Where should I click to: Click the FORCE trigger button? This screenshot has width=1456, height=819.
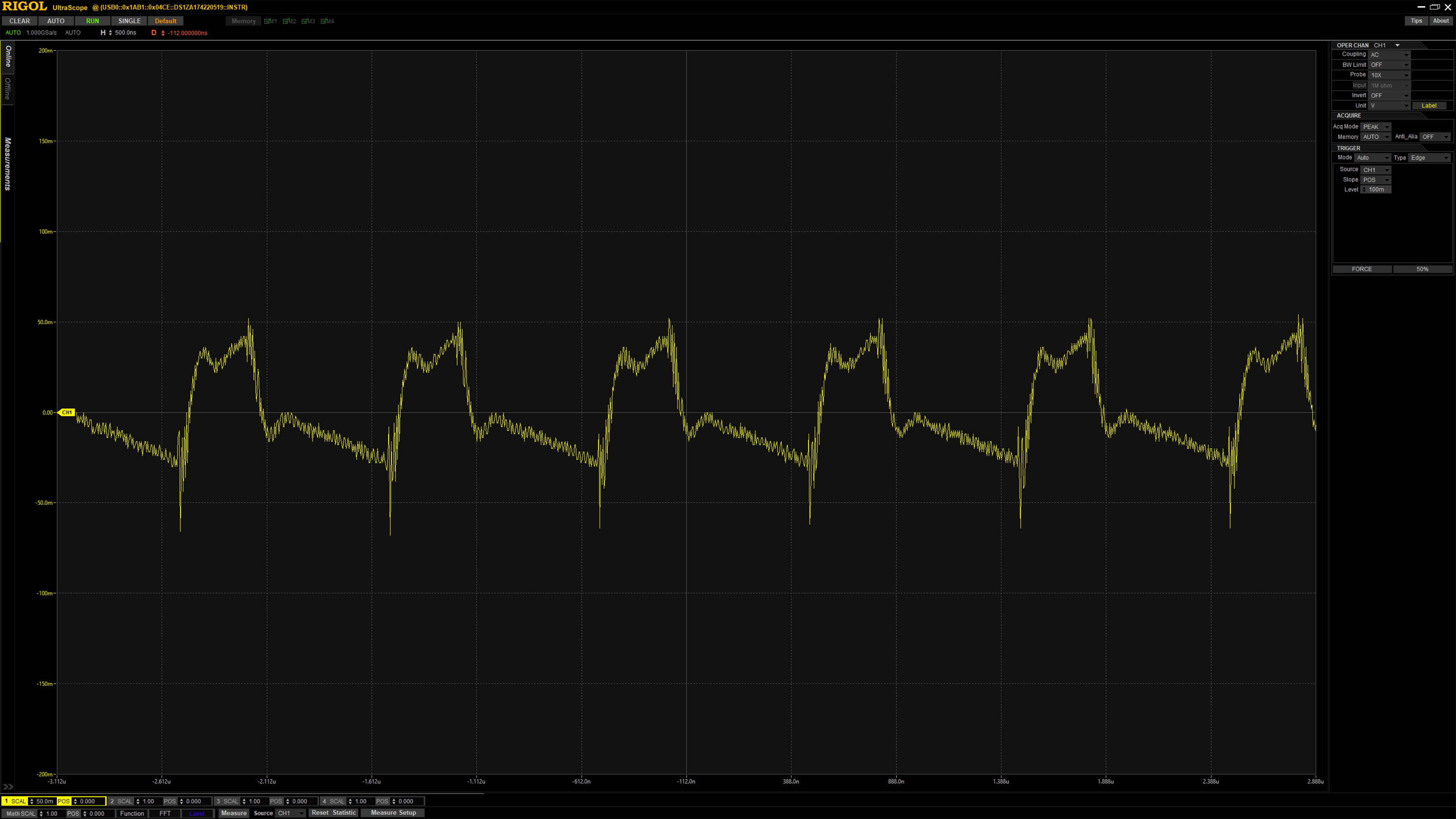point(1362,269)
